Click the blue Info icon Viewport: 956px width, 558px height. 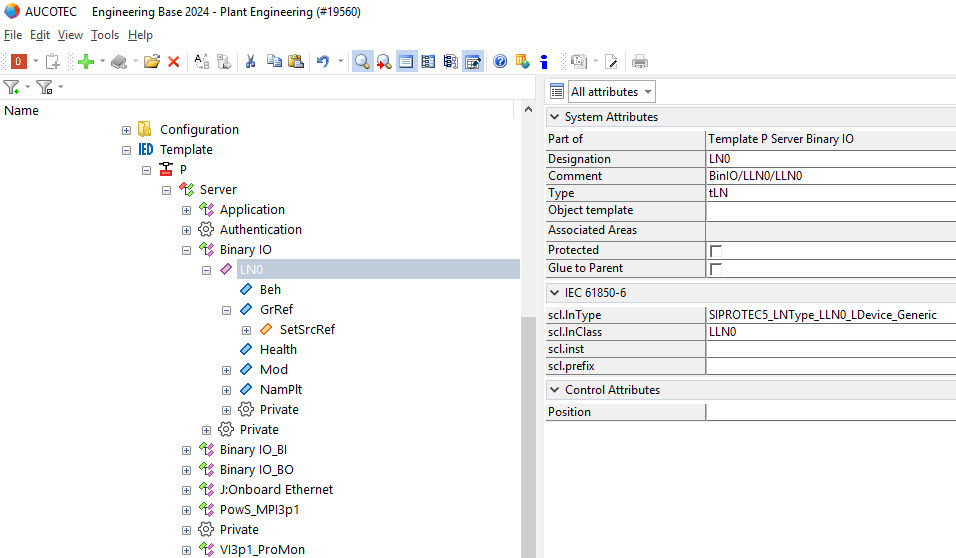(543, 62)
